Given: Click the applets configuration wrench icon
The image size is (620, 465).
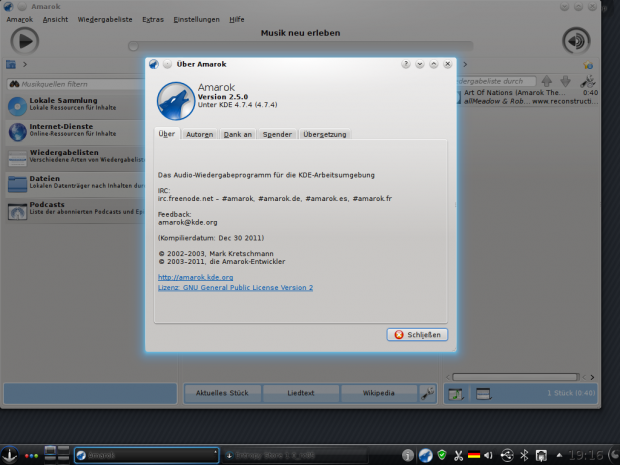Looking at the screenshot, I should point(427,393).
